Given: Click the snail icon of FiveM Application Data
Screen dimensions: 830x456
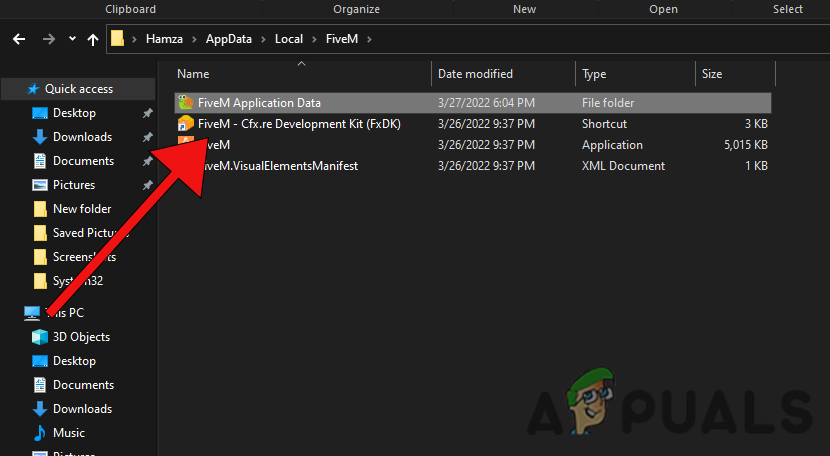Looking at the screenshot, I should tap(185, 102).
